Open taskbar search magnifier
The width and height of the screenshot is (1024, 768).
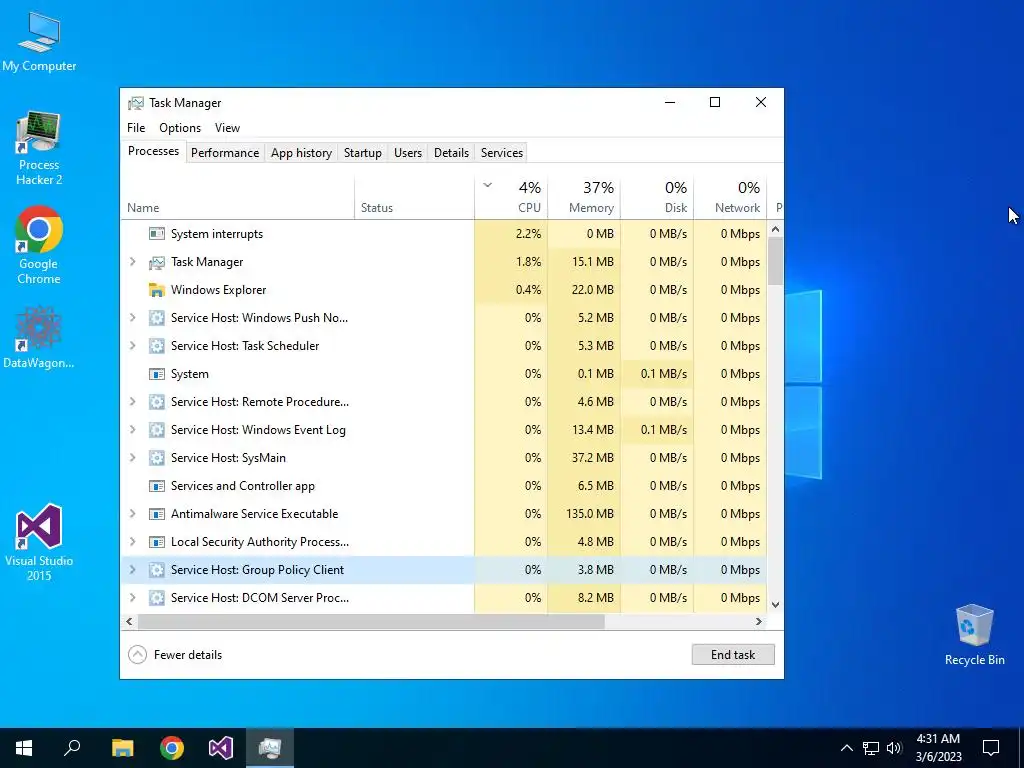tap(72, 748)
